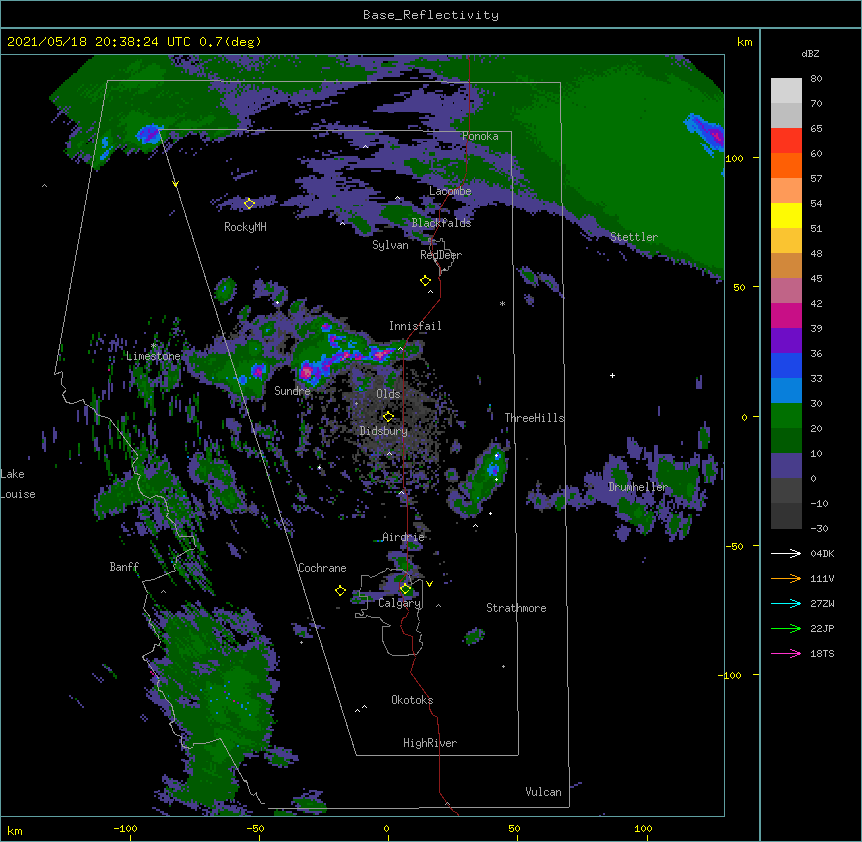
Task: Click the Strathmore label
Action: click(516, 608)
